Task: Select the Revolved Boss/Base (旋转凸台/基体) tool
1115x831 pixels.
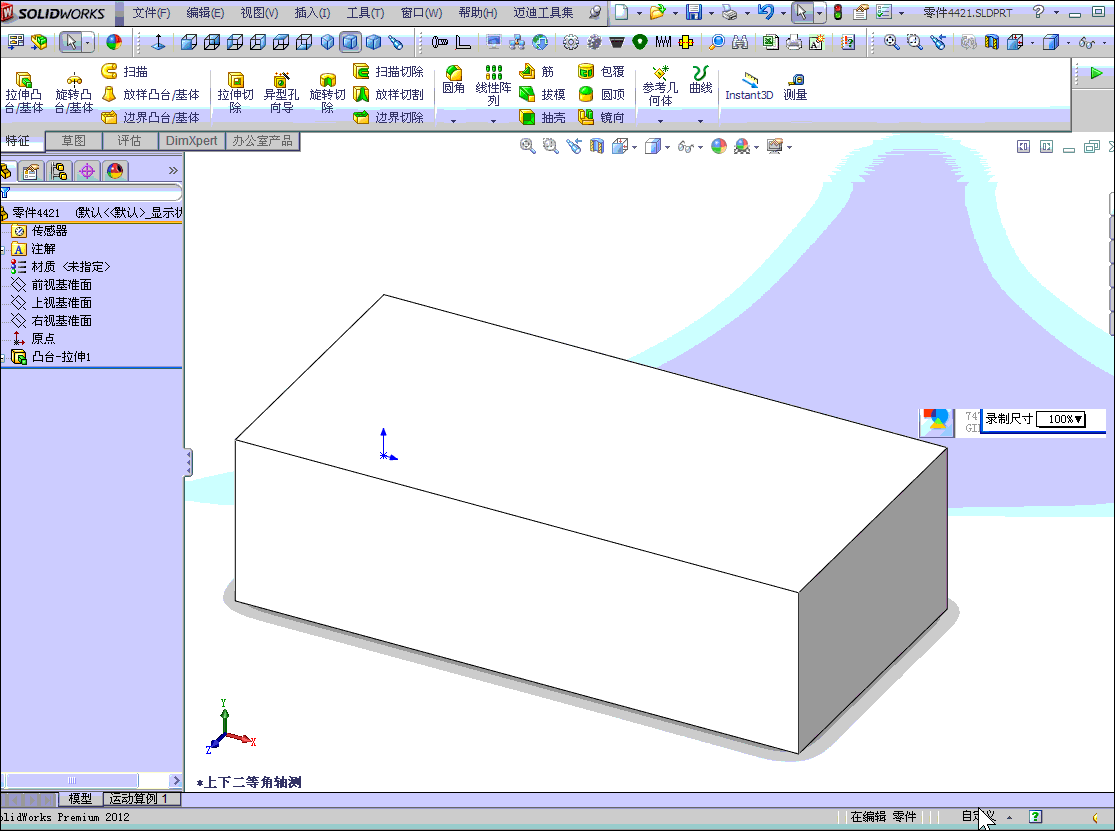Action: [73, 92]
